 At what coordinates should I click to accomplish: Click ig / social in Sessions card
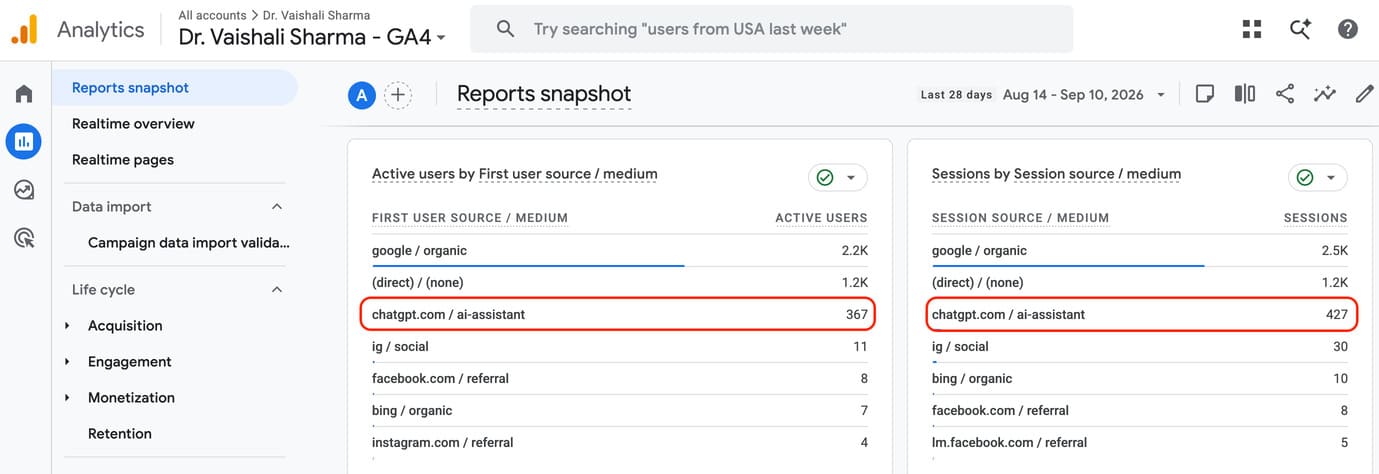(x=960, y=346)
